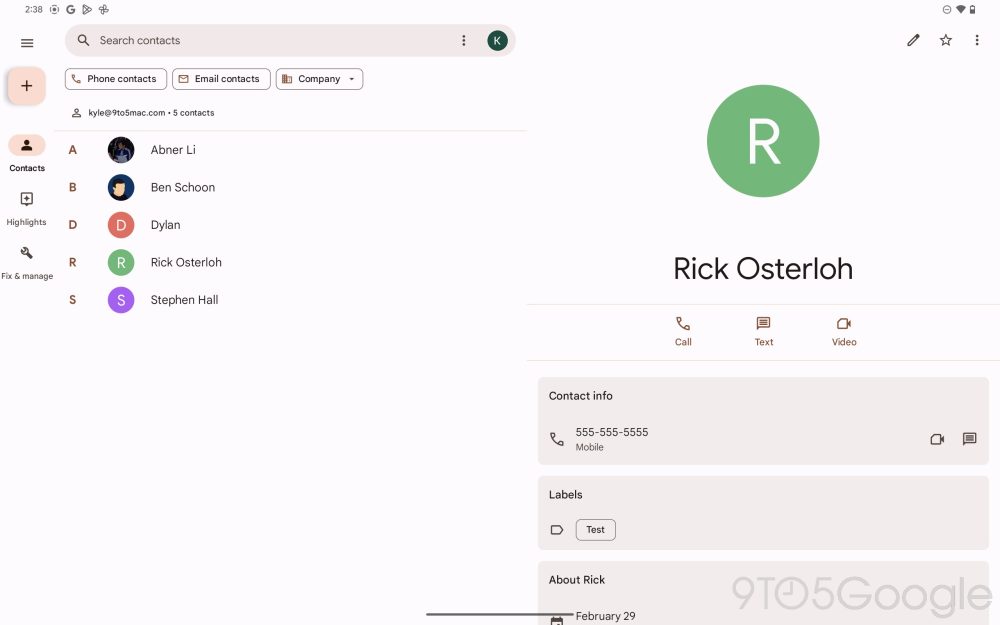Open contact details overflow menu
Viewport: 1000px width, 625px height.
tap(977, 40)
